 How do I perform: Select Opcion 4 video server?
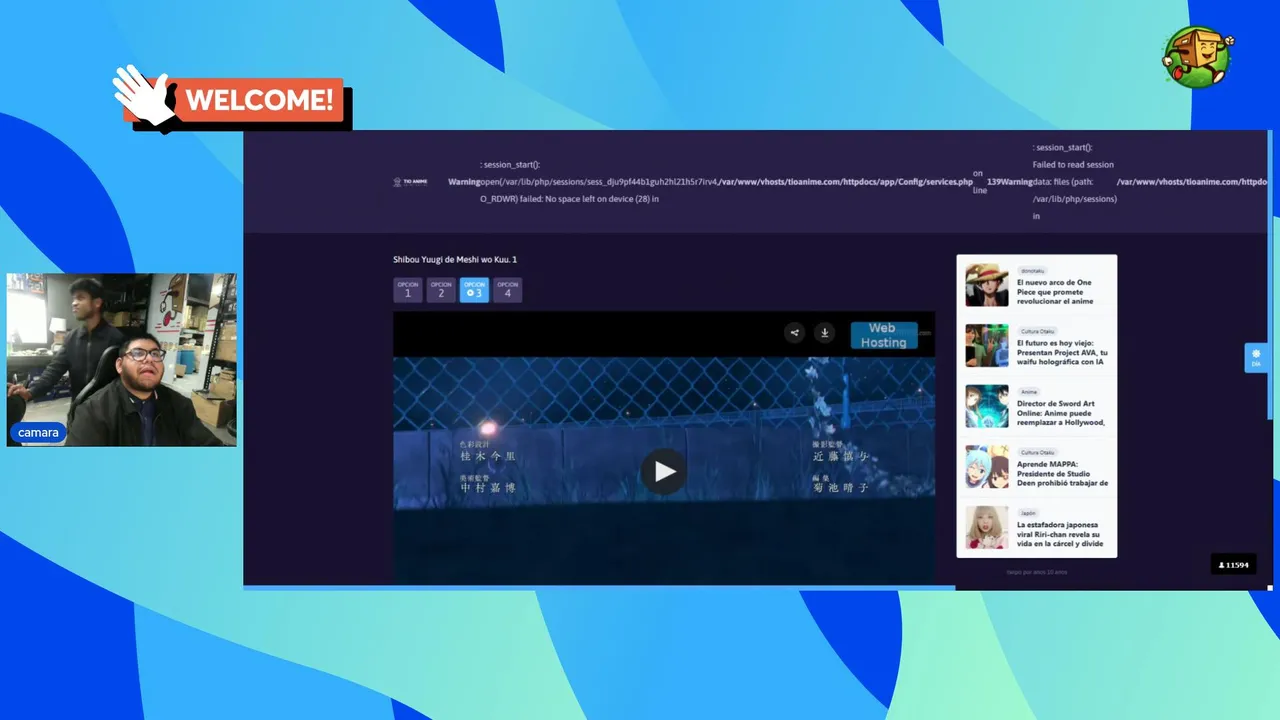coord(507,290)
